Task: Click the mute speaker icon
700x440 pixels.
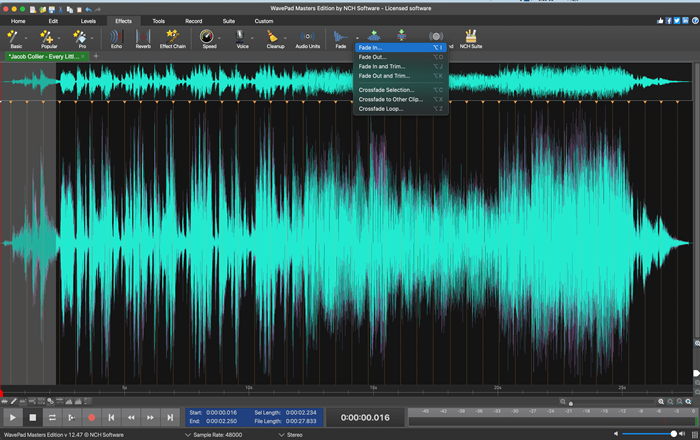Action: [x=616, y=434]
